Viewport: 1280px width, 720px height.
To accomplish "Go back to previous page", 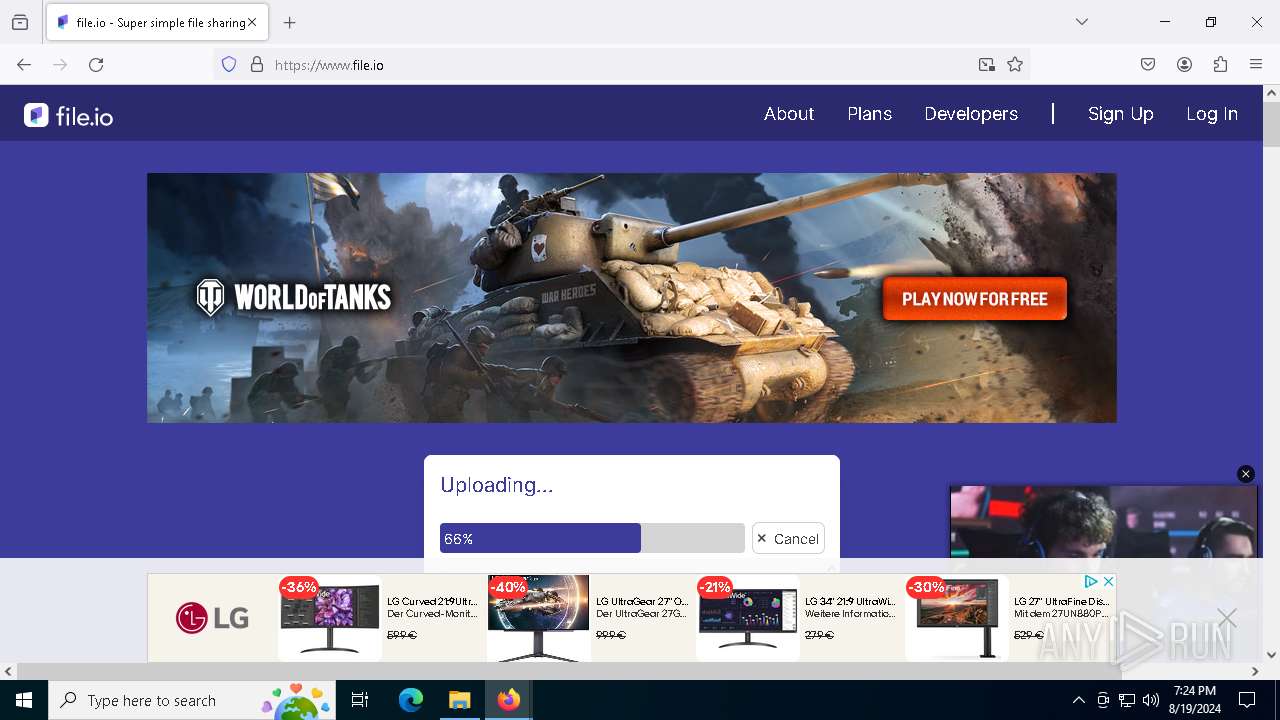I will tap(24, 65).
